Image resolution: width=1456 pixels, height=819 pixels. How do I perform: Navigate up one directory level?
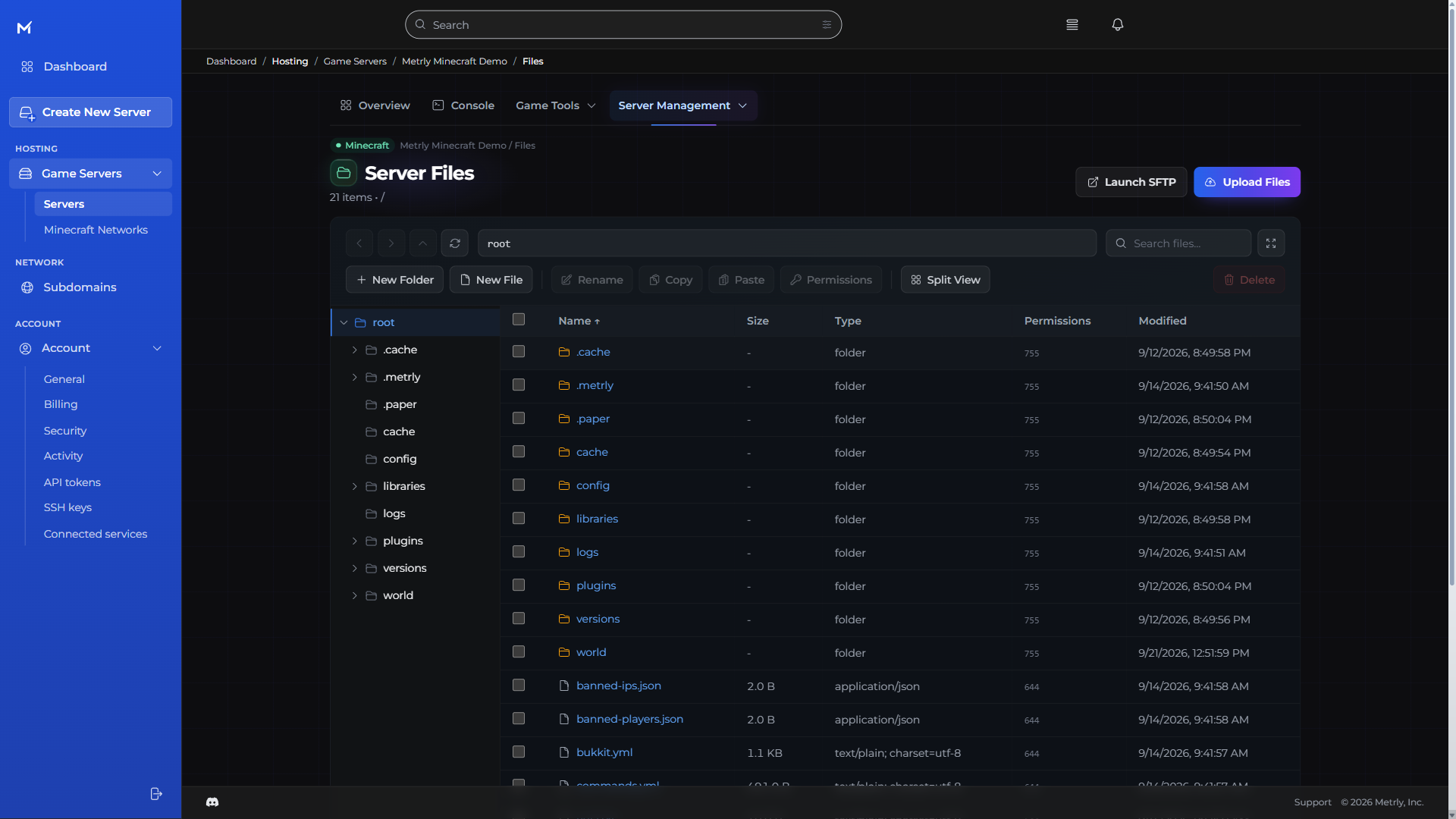point(423,243)
